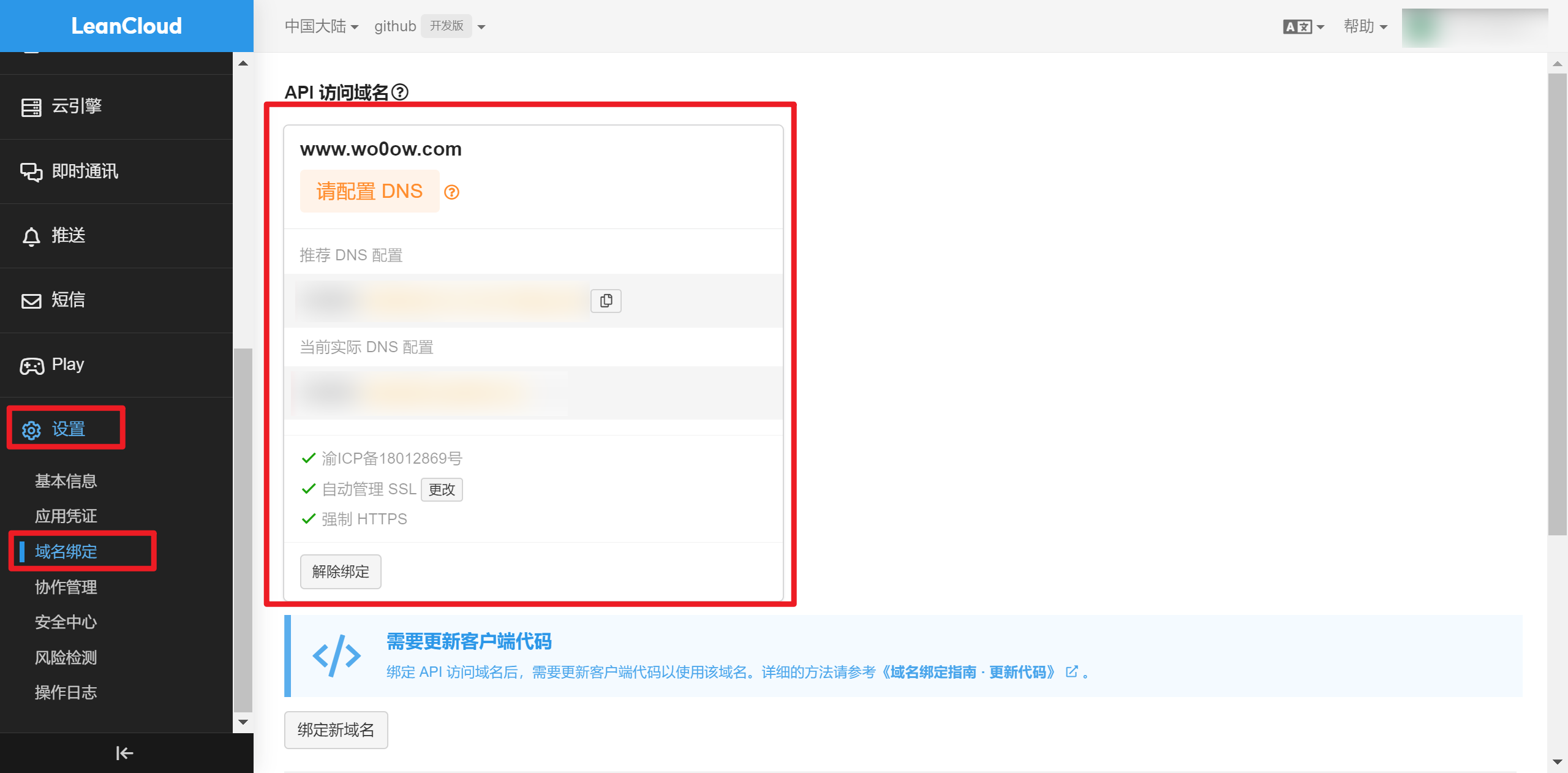The image size is (1568, 773).
Task: Open the 帮助 help menu
Action: tap(1365, 26)
